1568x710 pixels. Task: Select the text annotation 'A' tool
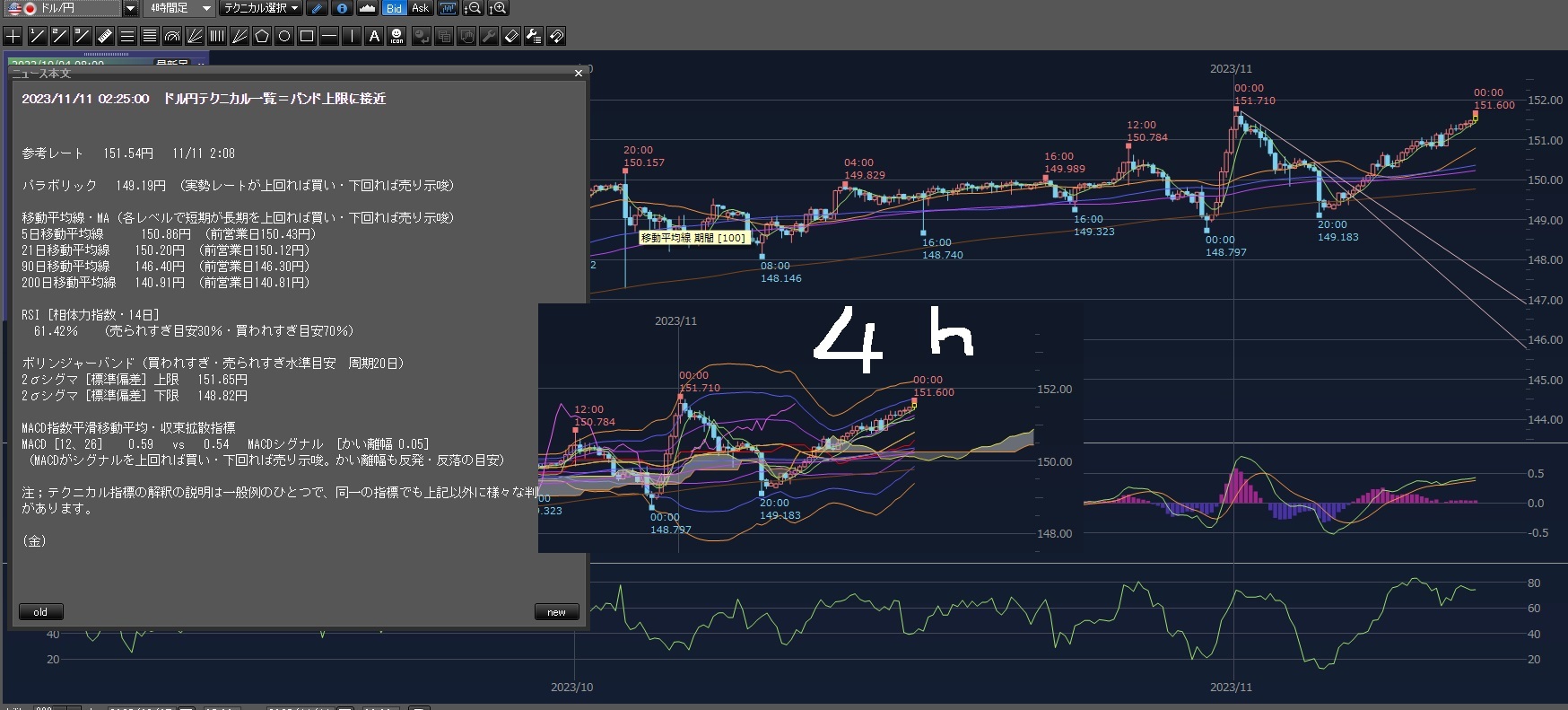(374, 36)
